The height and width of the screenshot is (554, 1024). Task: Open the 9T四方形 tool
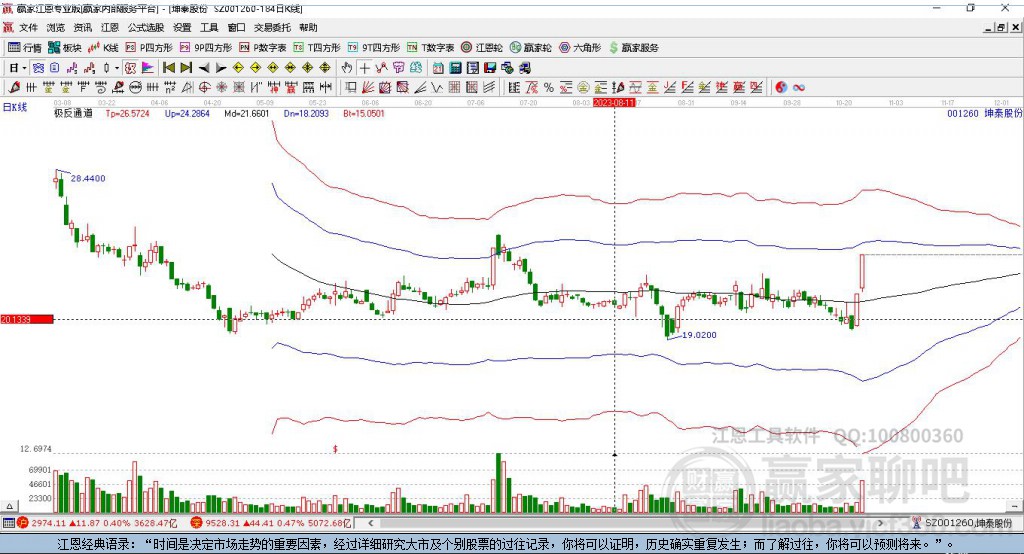tap(374, 48)
